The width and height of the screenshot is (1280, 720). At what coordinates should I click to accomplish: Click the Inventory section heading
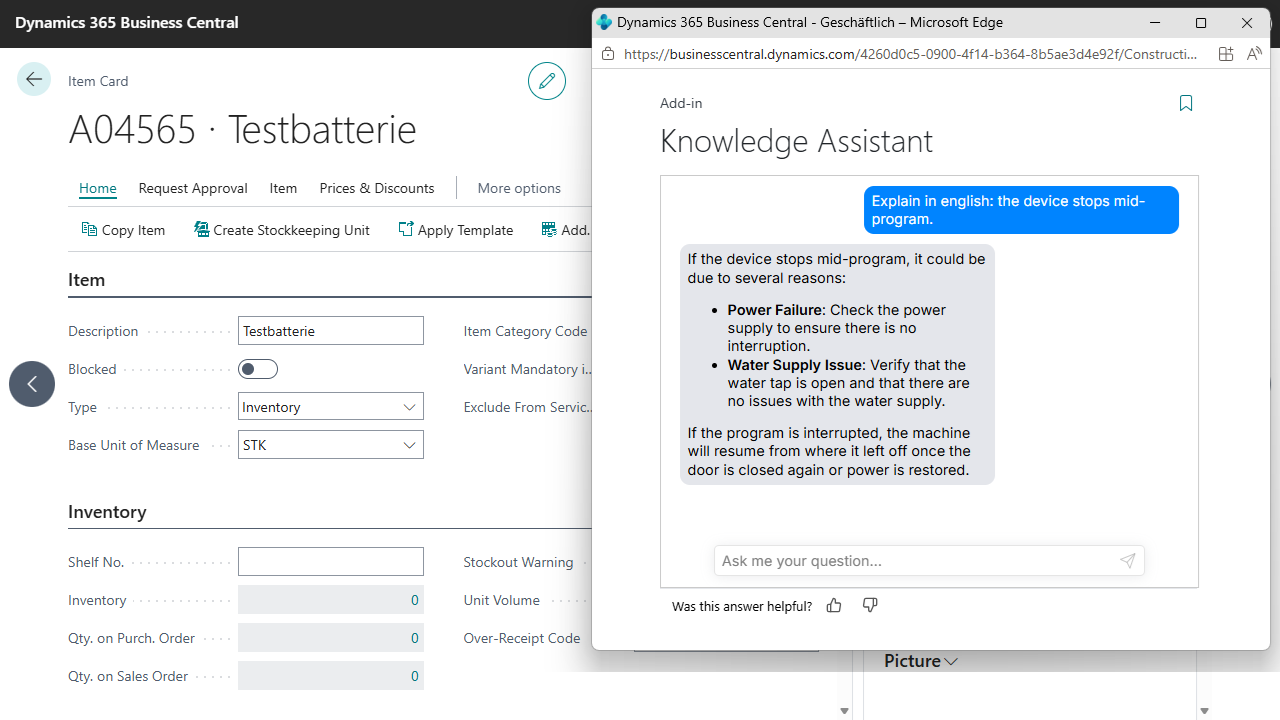(107, 512)
